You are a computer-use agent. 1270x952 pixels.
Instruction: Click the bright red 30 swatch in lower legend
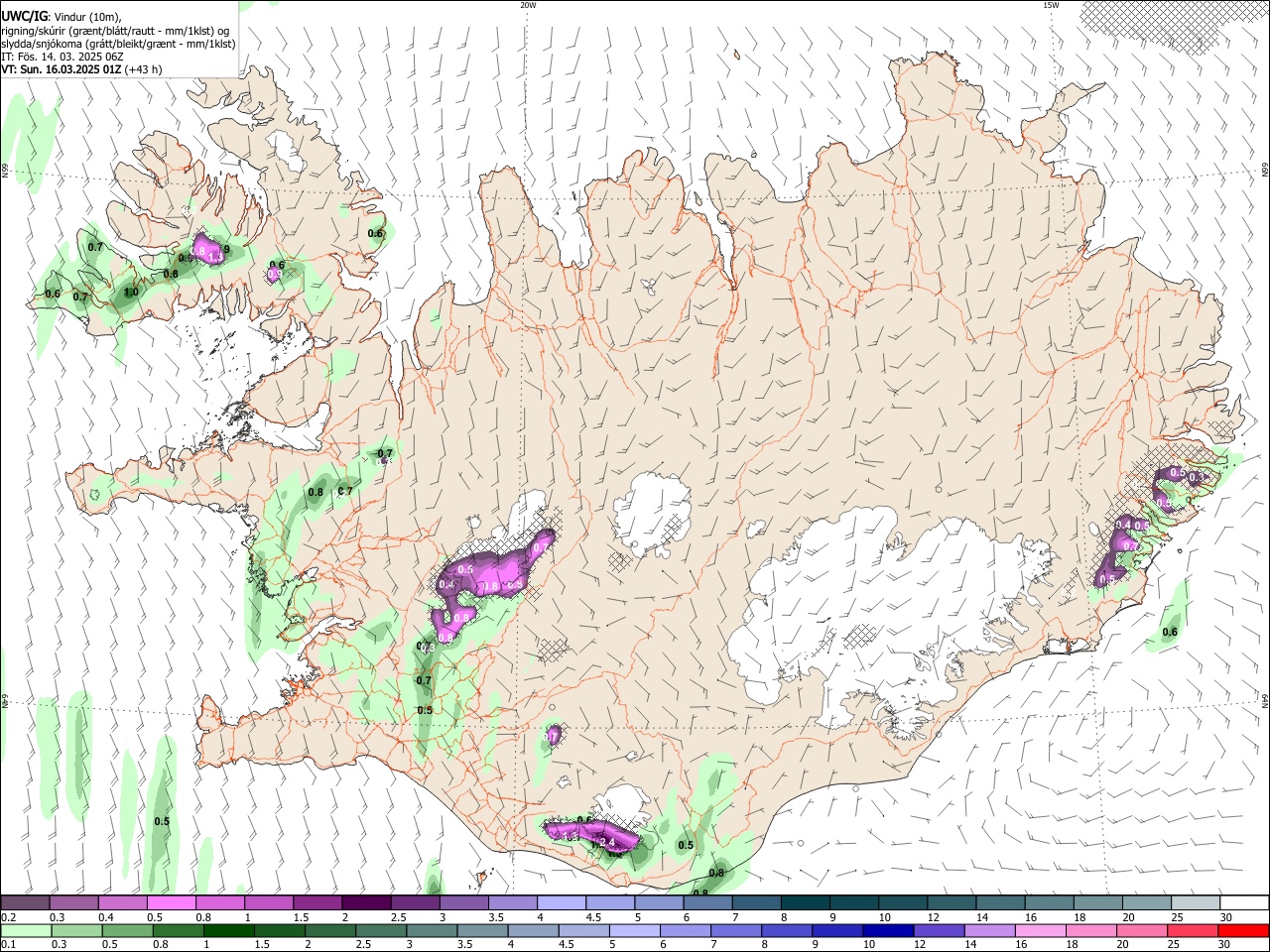click(x=1243, y=930)
